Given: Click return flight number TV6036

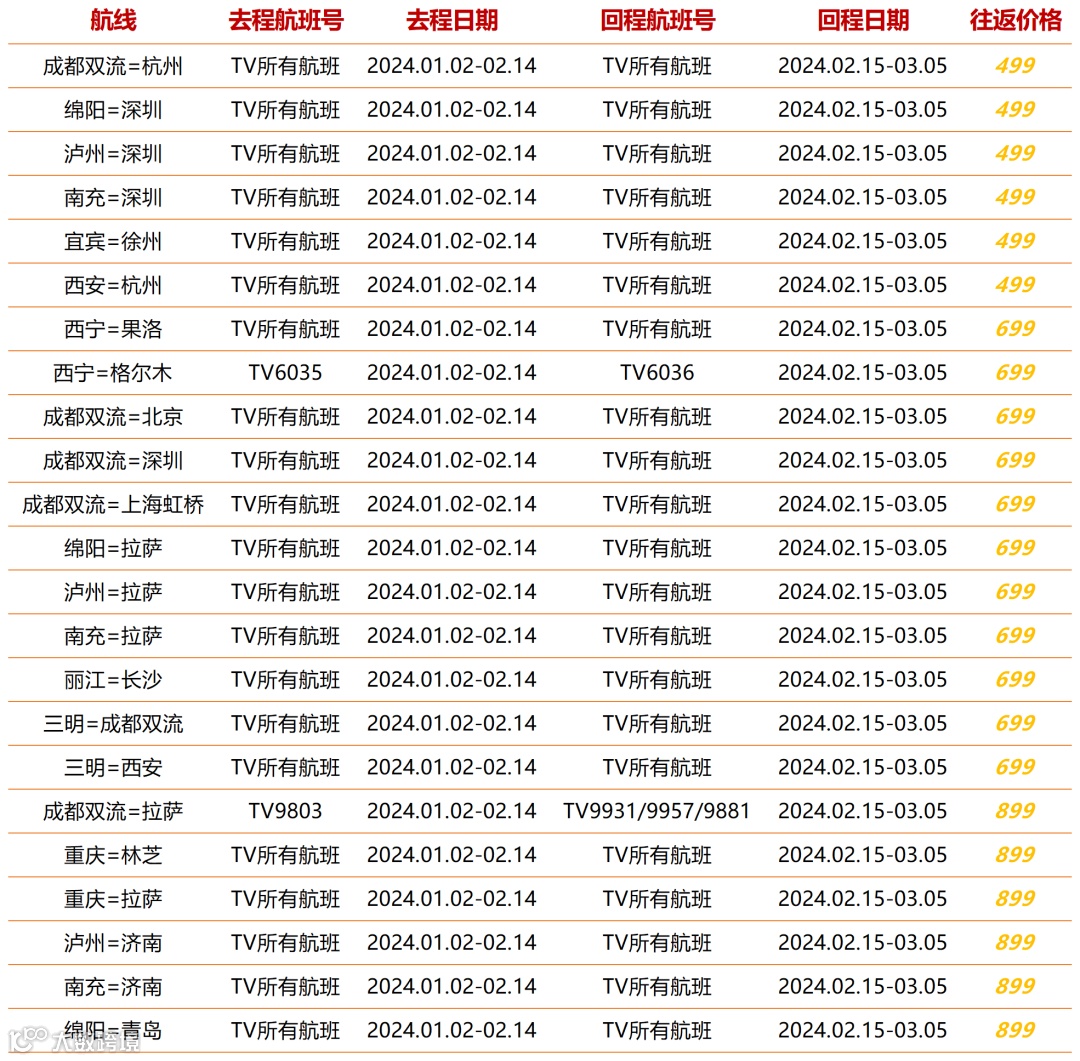Looking at the screenshot, I should click(657, 373).
